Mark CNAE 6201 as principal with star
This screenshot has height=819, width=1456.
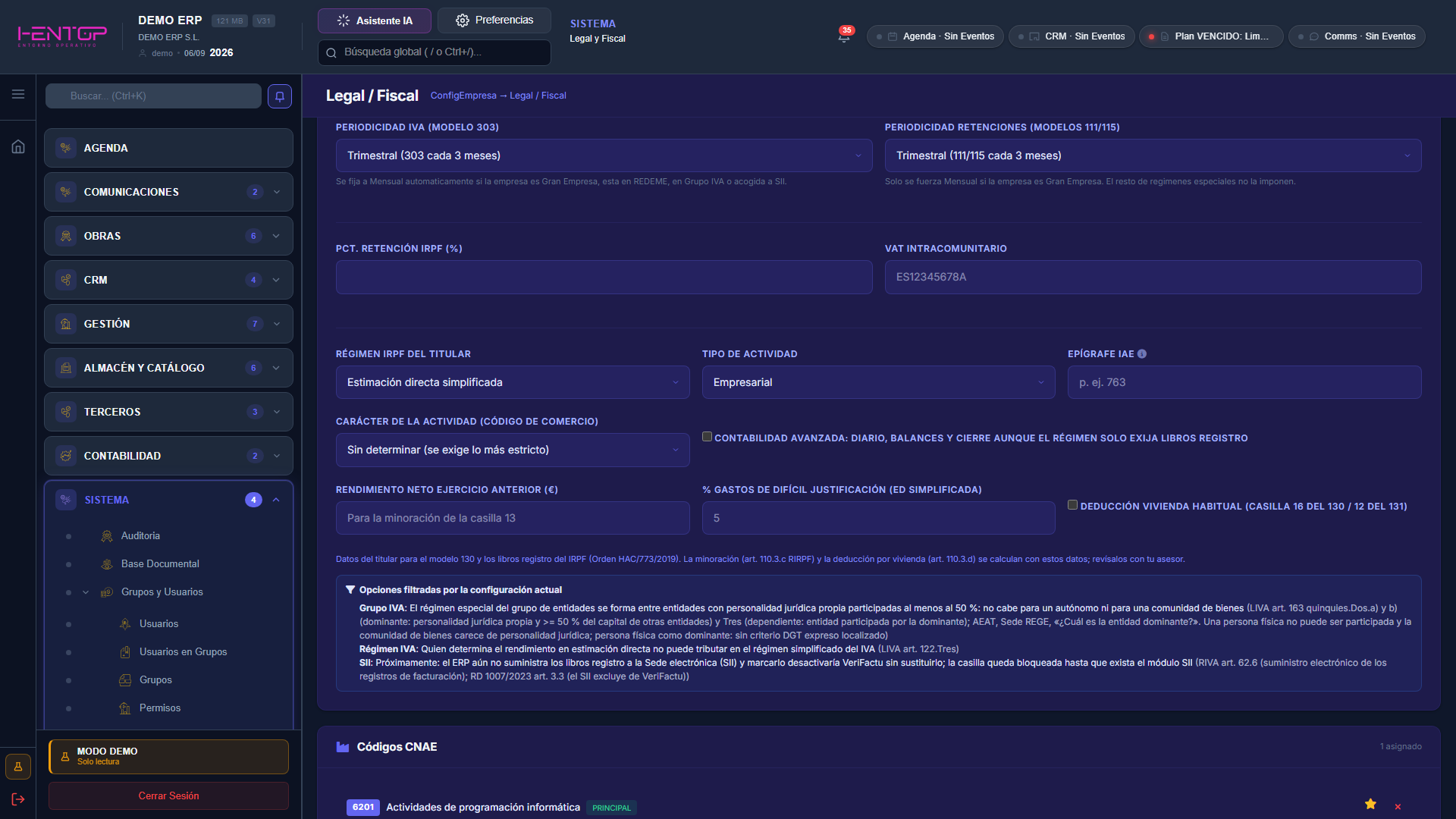pos(1370,805)
